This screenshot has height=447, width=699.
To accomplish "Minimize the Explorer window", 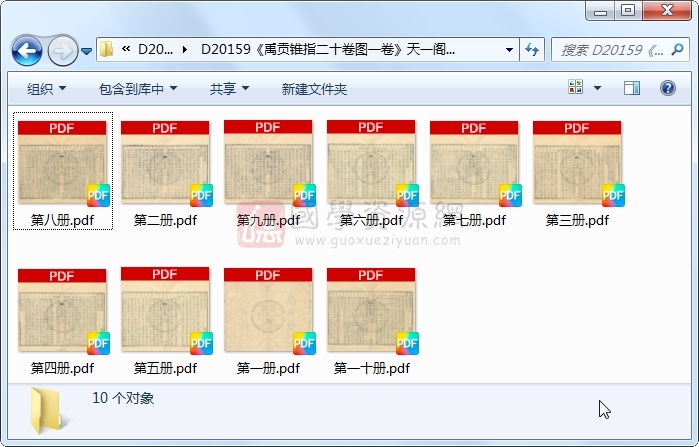I will (x=600, y=11).
